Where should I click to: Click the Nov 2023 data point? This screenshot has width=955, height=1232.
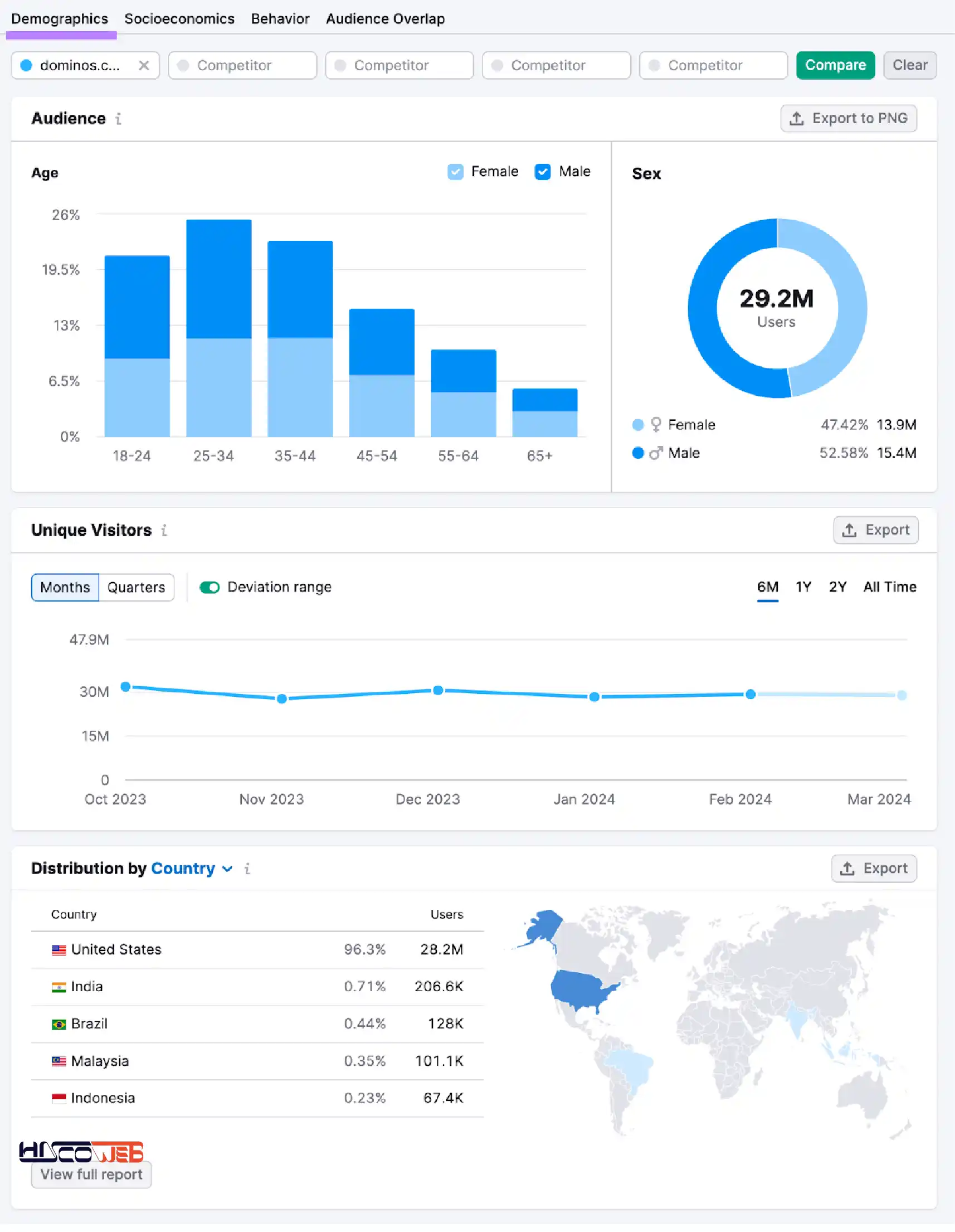tap(282, 700)
